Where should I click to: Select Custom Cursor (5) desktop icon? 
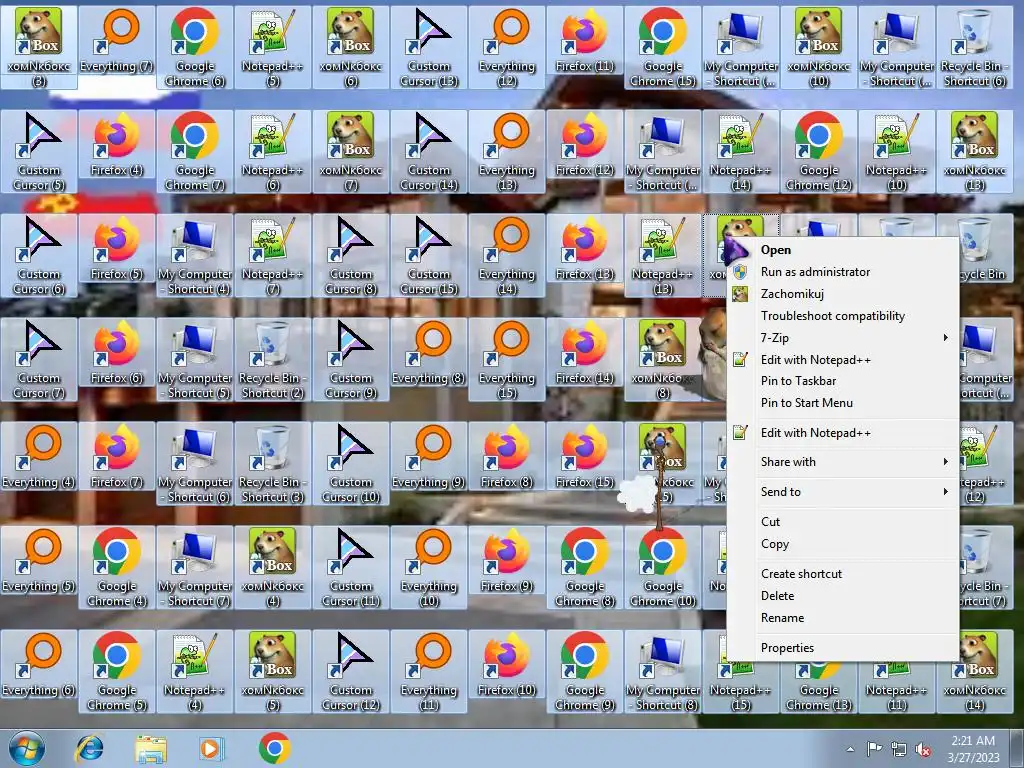coord(39,152)
